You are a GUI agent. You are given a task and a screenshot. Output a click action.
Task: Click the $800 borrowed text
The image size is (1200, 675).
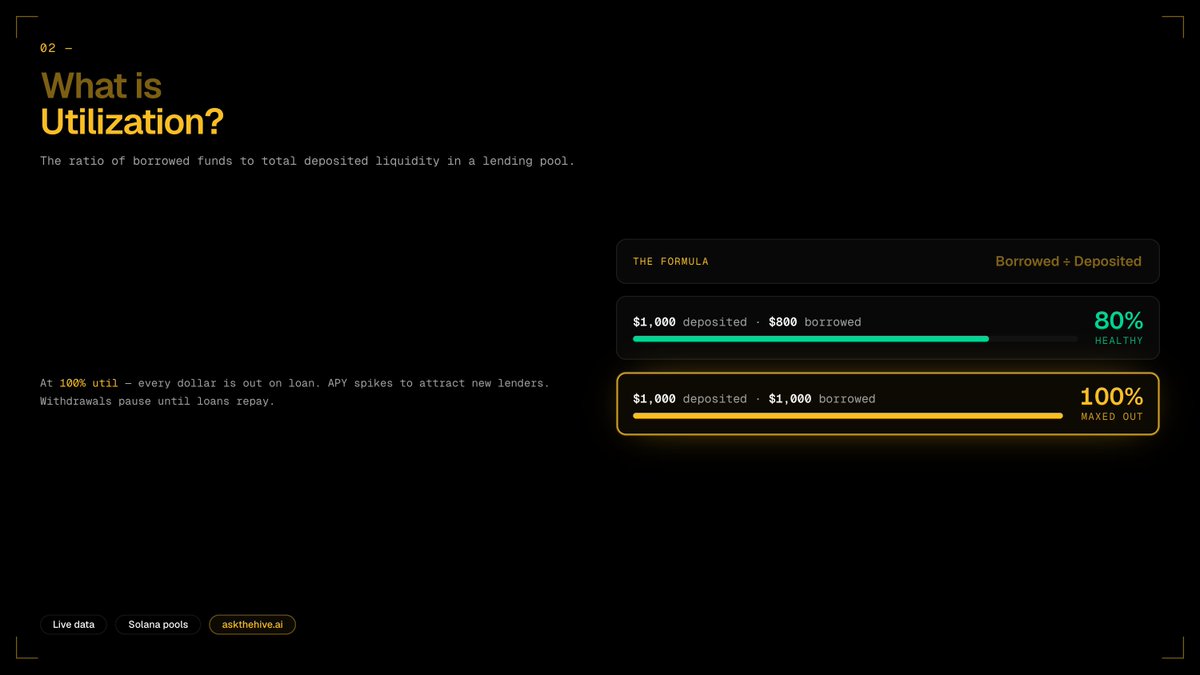pyautogui.click(x=815, y=322)
